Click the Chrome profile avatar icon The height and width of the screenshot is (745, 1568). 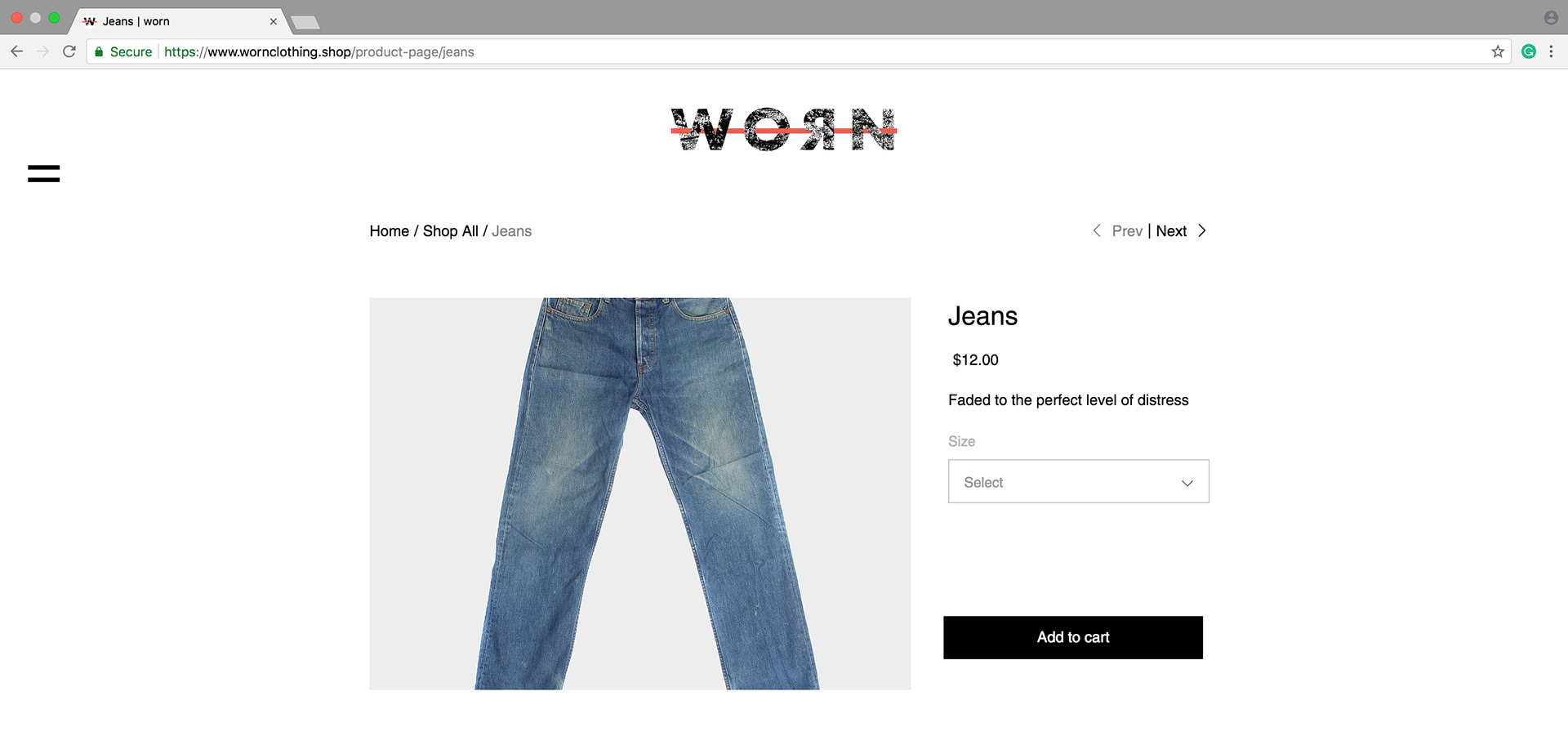point(1551,18)
